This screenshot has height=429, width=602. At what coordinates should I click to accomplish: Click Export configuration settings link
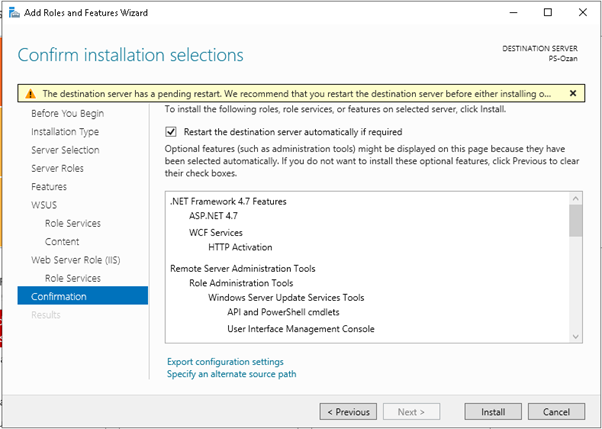pyautogui.click(x=224, y=361)
